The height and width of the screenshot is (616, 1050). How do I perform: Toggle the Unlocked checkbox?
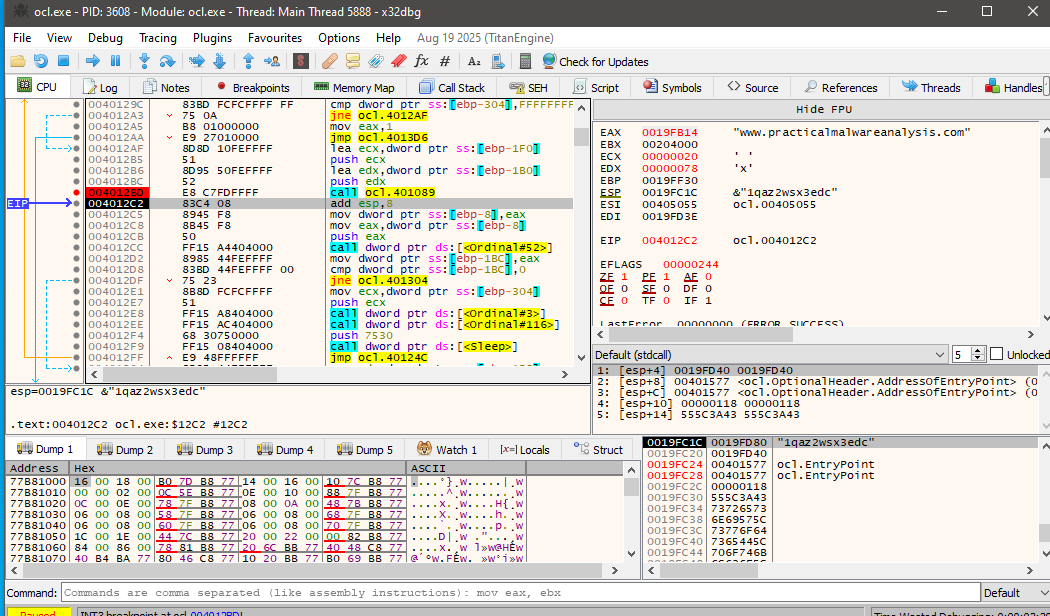coord(996,354)
